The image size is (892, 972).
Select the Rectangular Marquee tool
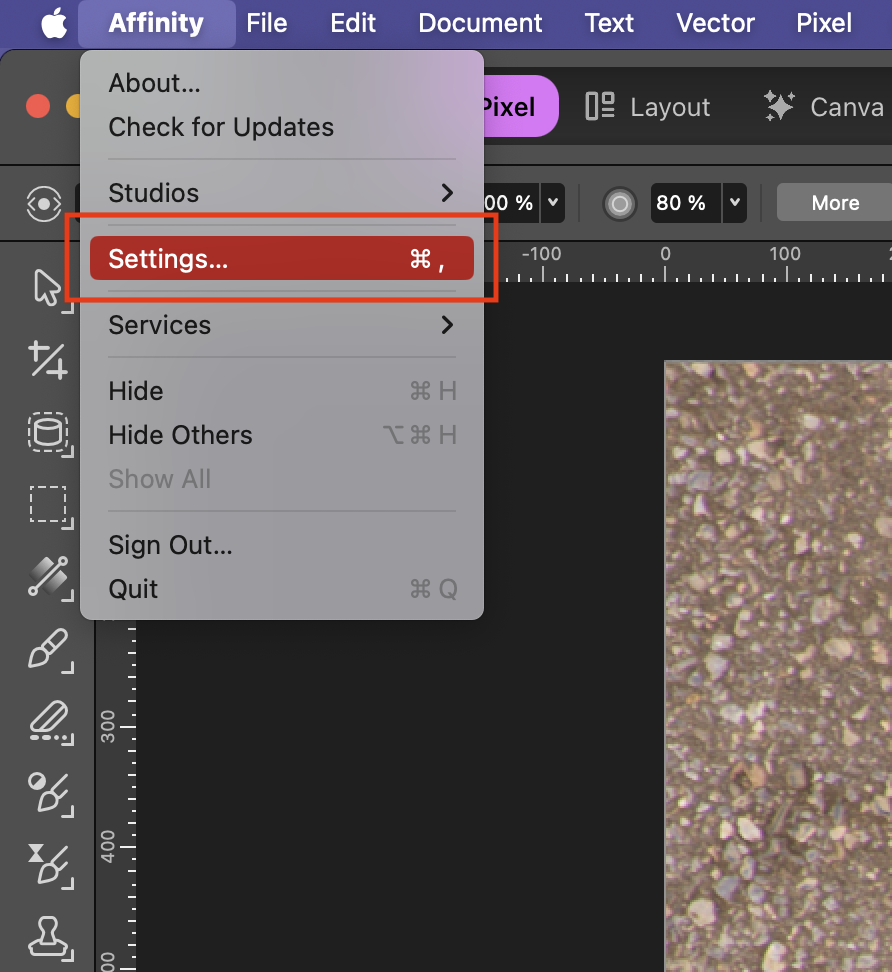(50, 506)
